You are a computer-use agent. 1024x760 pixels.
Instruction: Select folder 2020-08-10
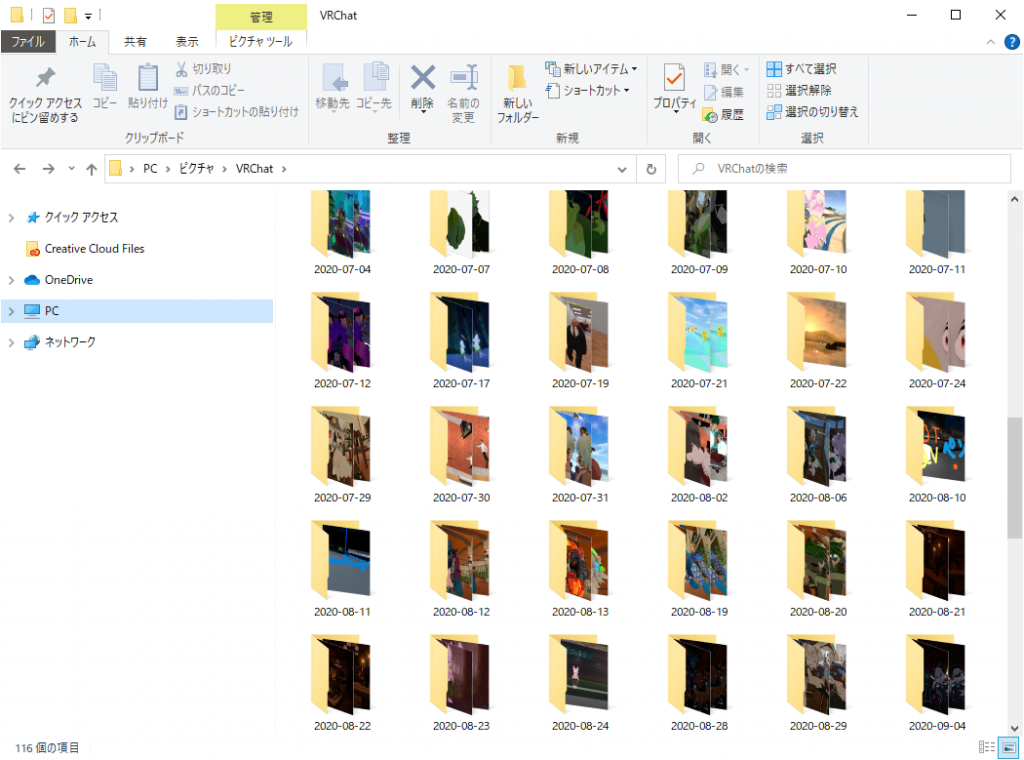tap(936, 455)
